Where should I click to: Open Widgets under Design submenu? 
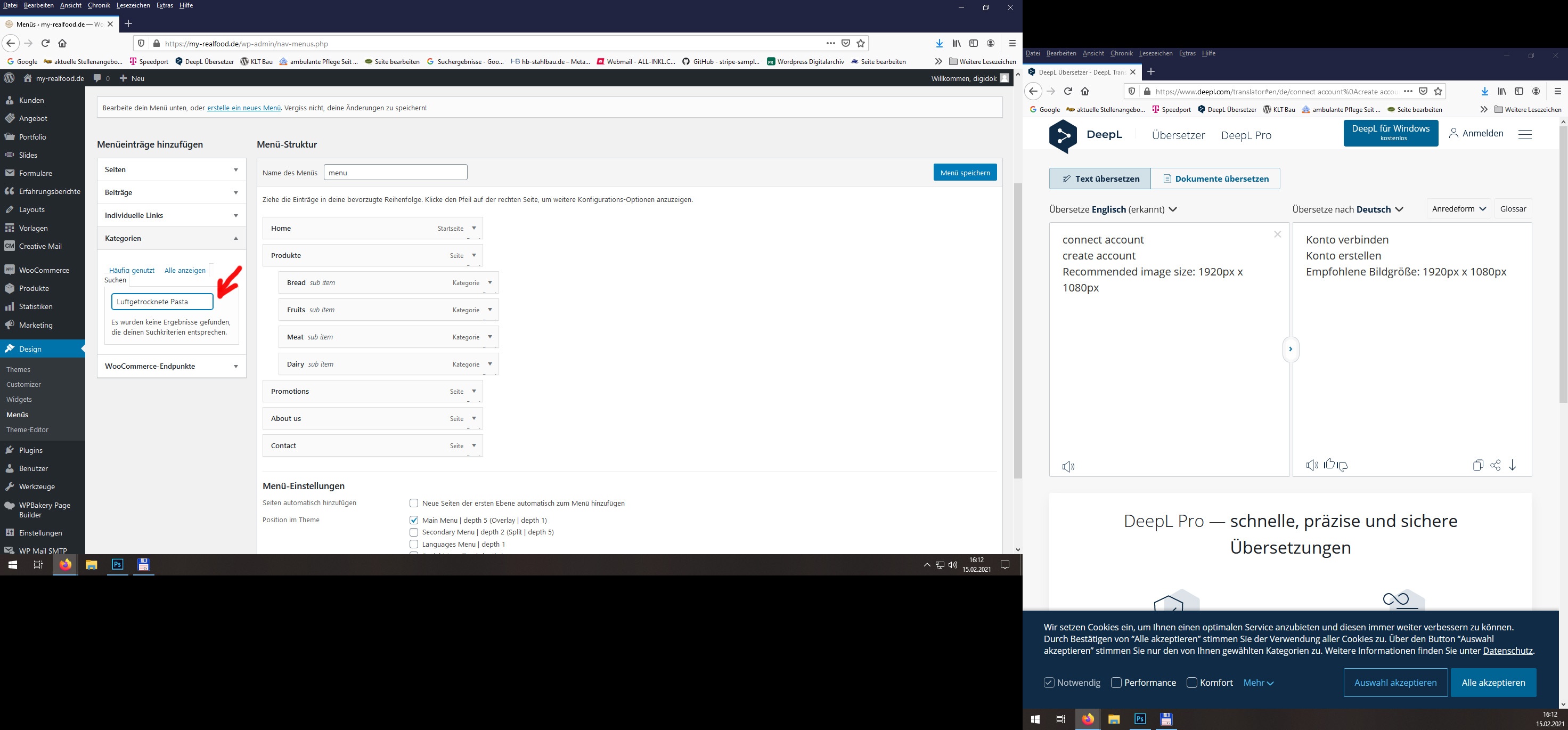point(19,400)
